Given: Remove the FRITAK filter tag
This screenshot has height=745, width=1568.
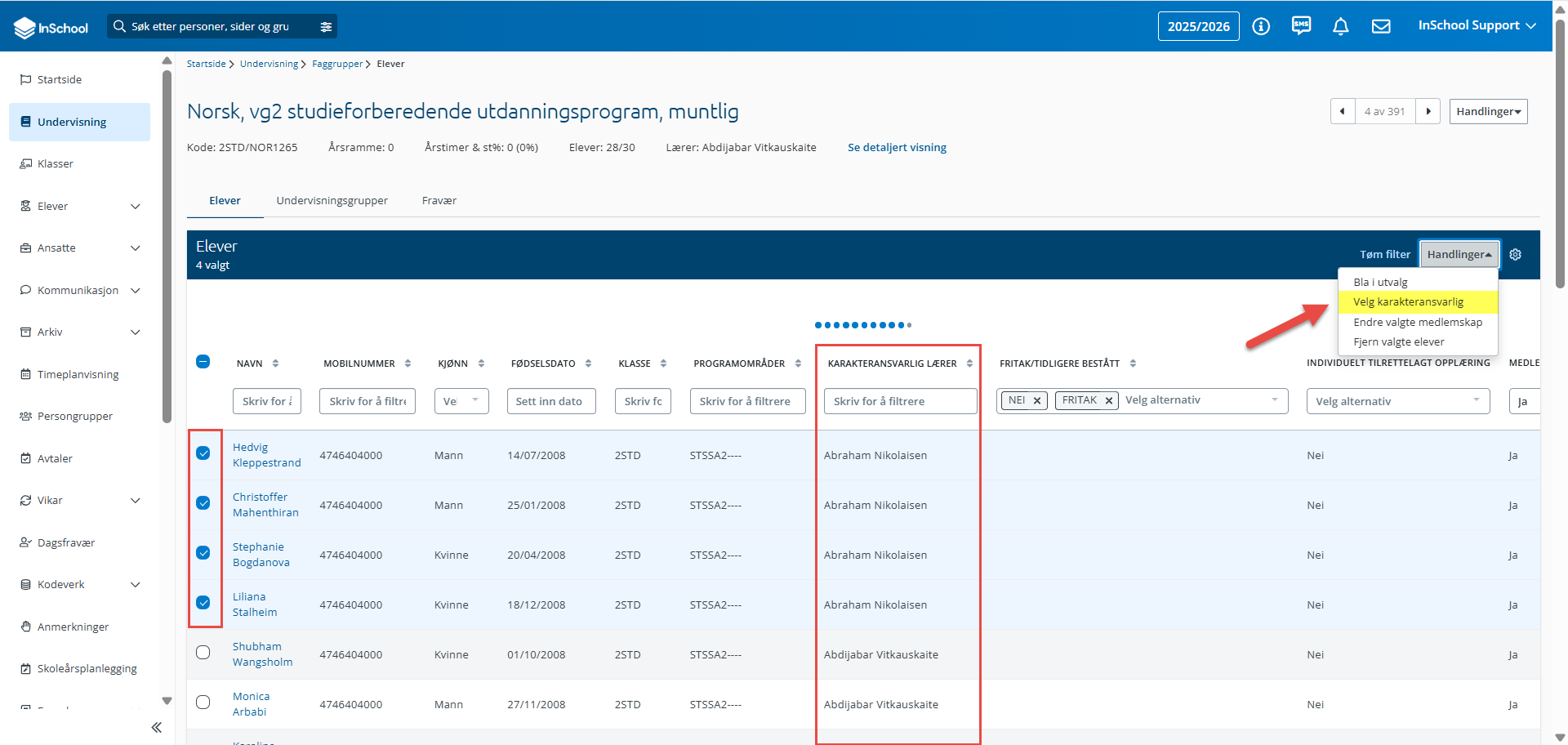Looking at the screenshot, I should pos(1109,400).
